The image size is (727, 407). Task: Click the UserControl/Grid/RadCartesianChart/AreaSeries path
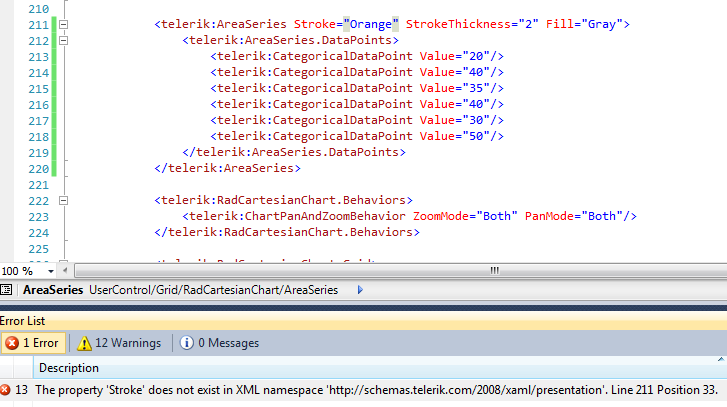coord(214,290)
